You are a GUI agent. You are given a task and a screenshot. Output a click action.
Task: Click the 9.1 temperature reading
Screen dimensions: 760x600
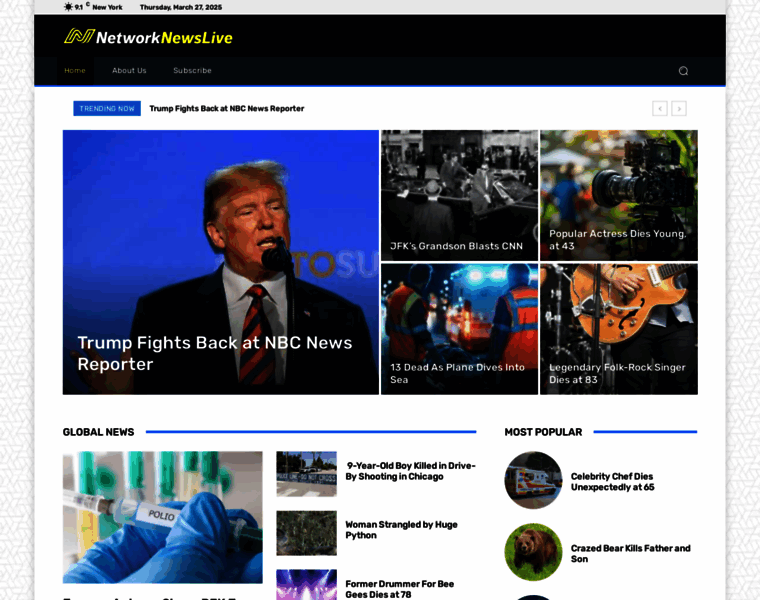[x=79, y=7]
